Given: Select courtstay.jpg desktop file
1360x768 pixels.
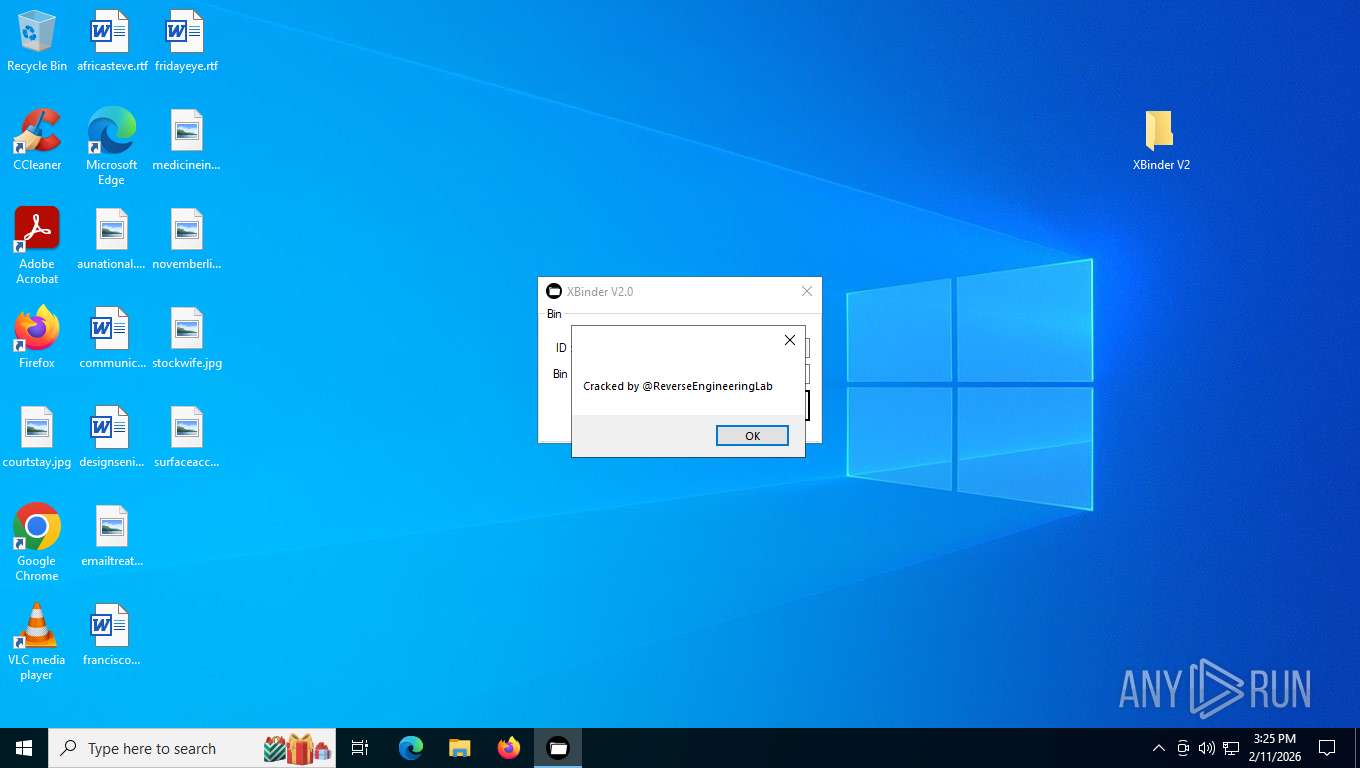Looking at the screenshot, I should click(37, 437).
